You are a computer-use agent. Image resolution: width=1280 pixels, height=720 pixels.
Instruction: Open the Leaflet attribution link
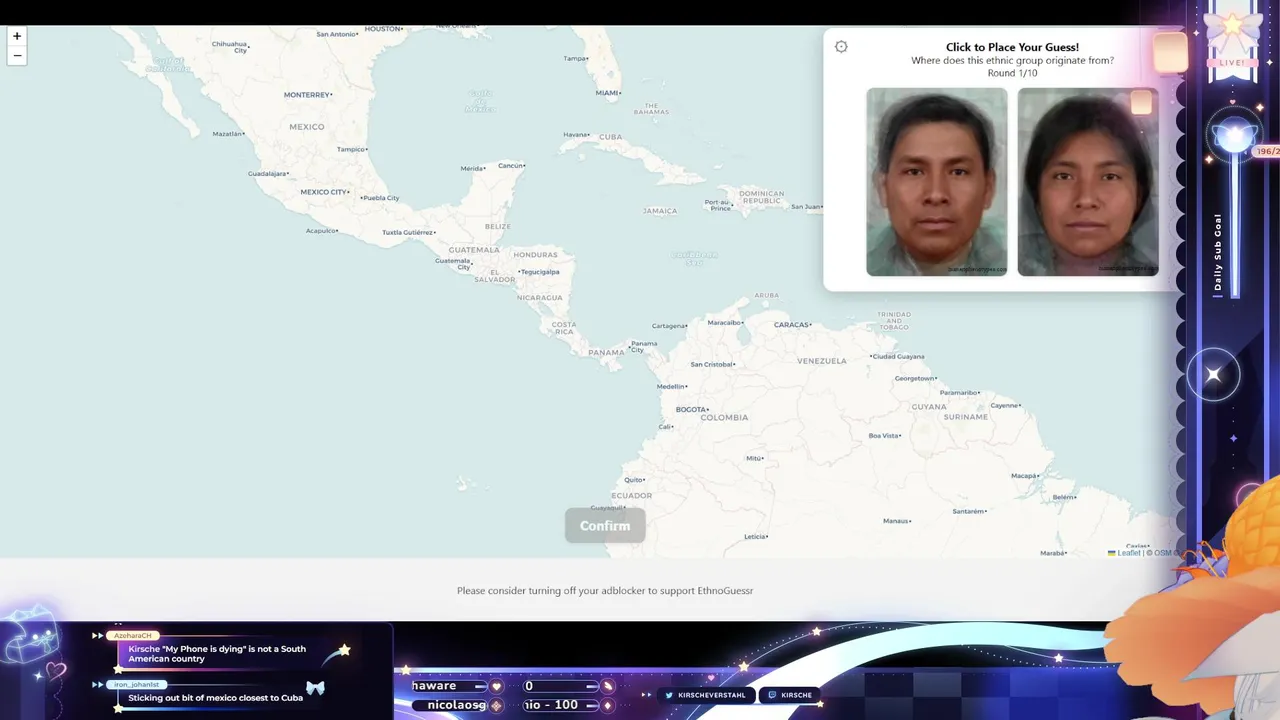point(1128,553)
